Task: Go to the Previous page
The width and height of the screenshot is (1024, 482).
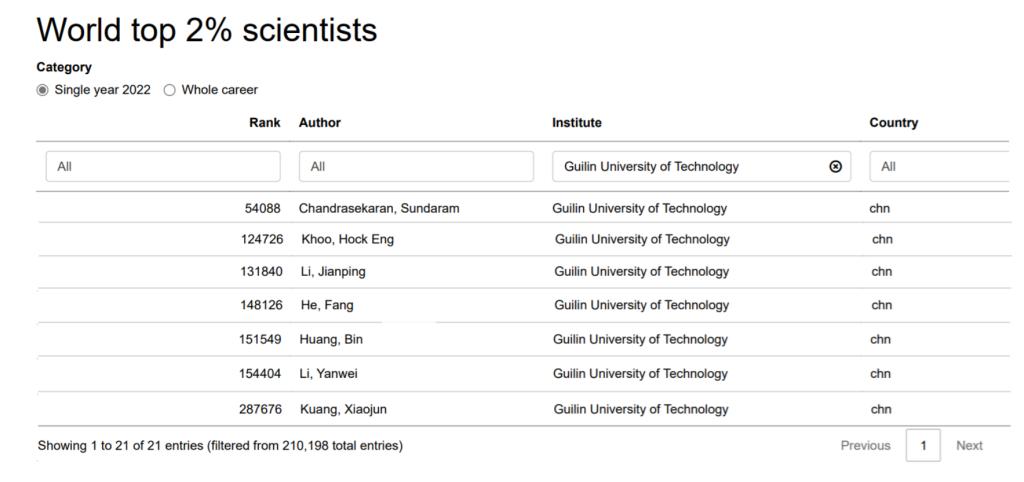Action: (865, 446)
